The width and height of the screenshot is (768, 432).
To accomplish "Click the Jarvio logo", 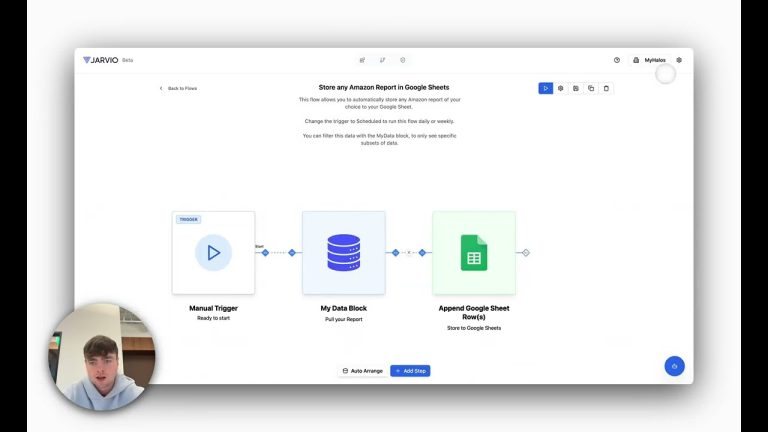I will pyautogui.click(x=100, y=60).
